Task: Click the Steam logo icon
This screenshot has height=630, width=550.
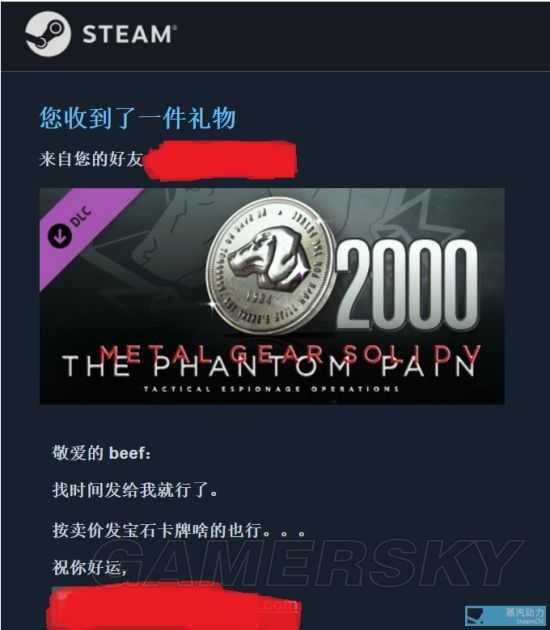Action: click(x=48, y=34)
